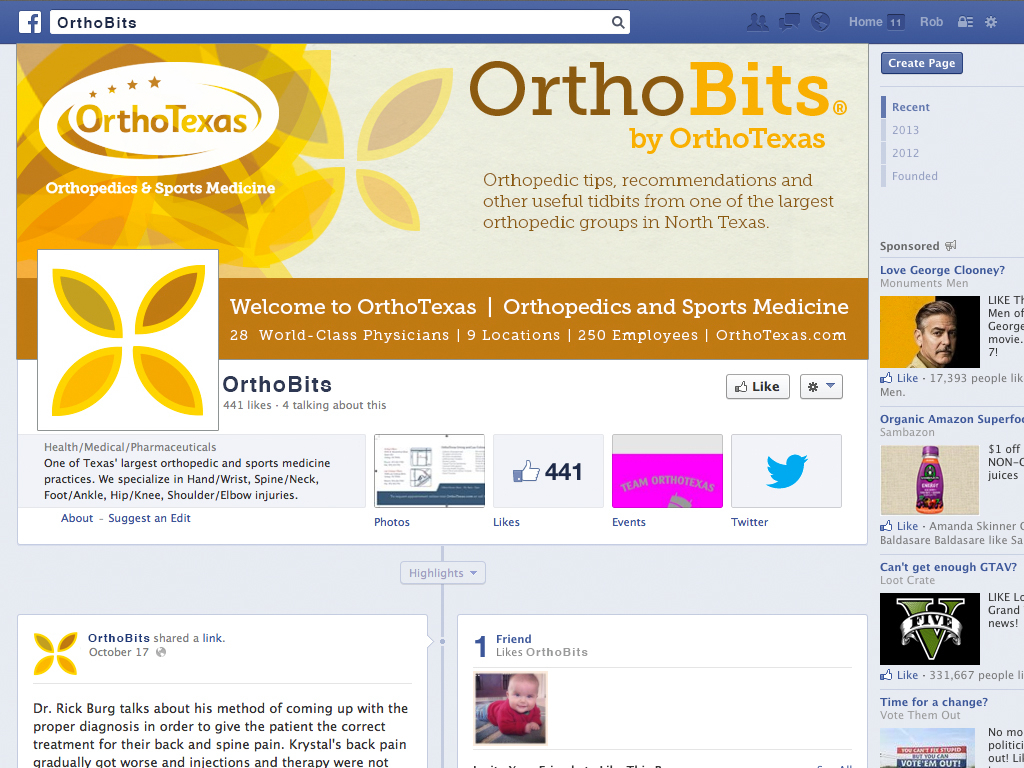The height and width of the screenshot is (768, 1024).
Task: Click the baby friend photo
Action: pos(510,709)
